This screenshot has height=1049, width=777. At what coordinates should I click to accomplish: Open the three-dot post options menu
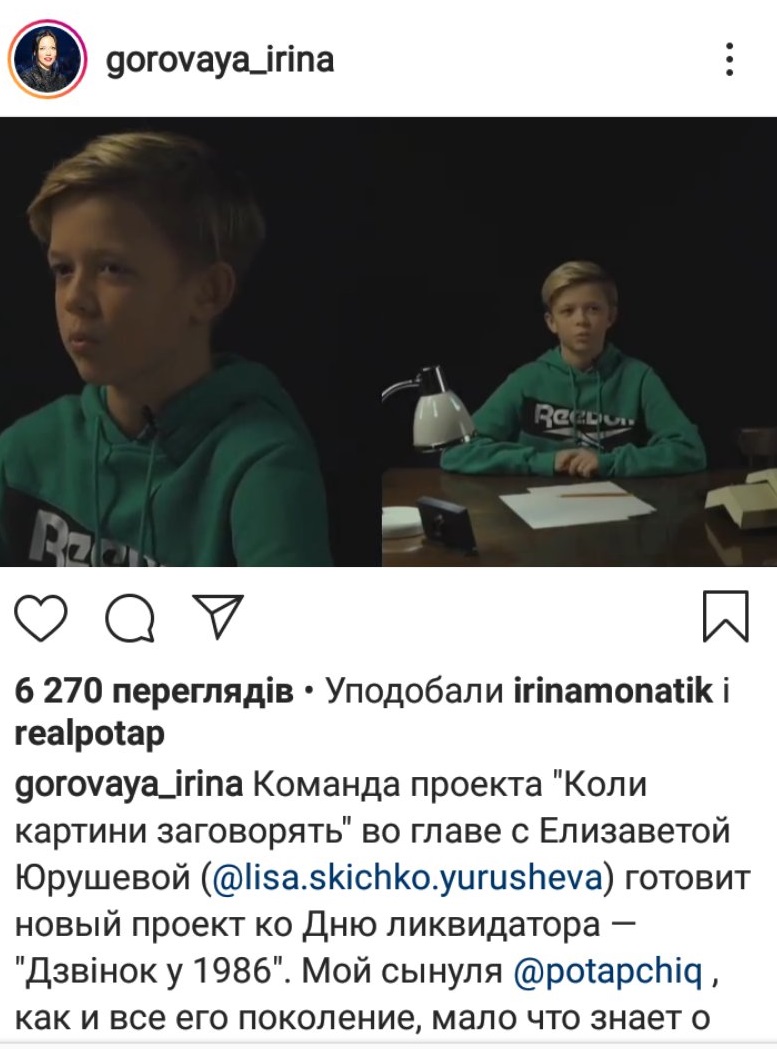tap(729, 60)
